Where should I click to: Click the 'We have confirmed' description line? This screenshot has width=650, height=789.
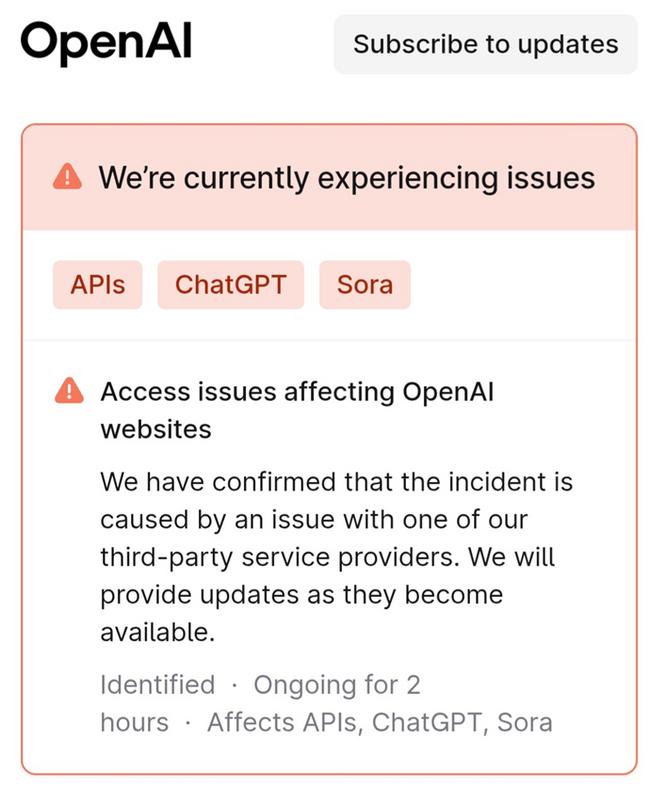pyautogui.click(x=336, y=482)
